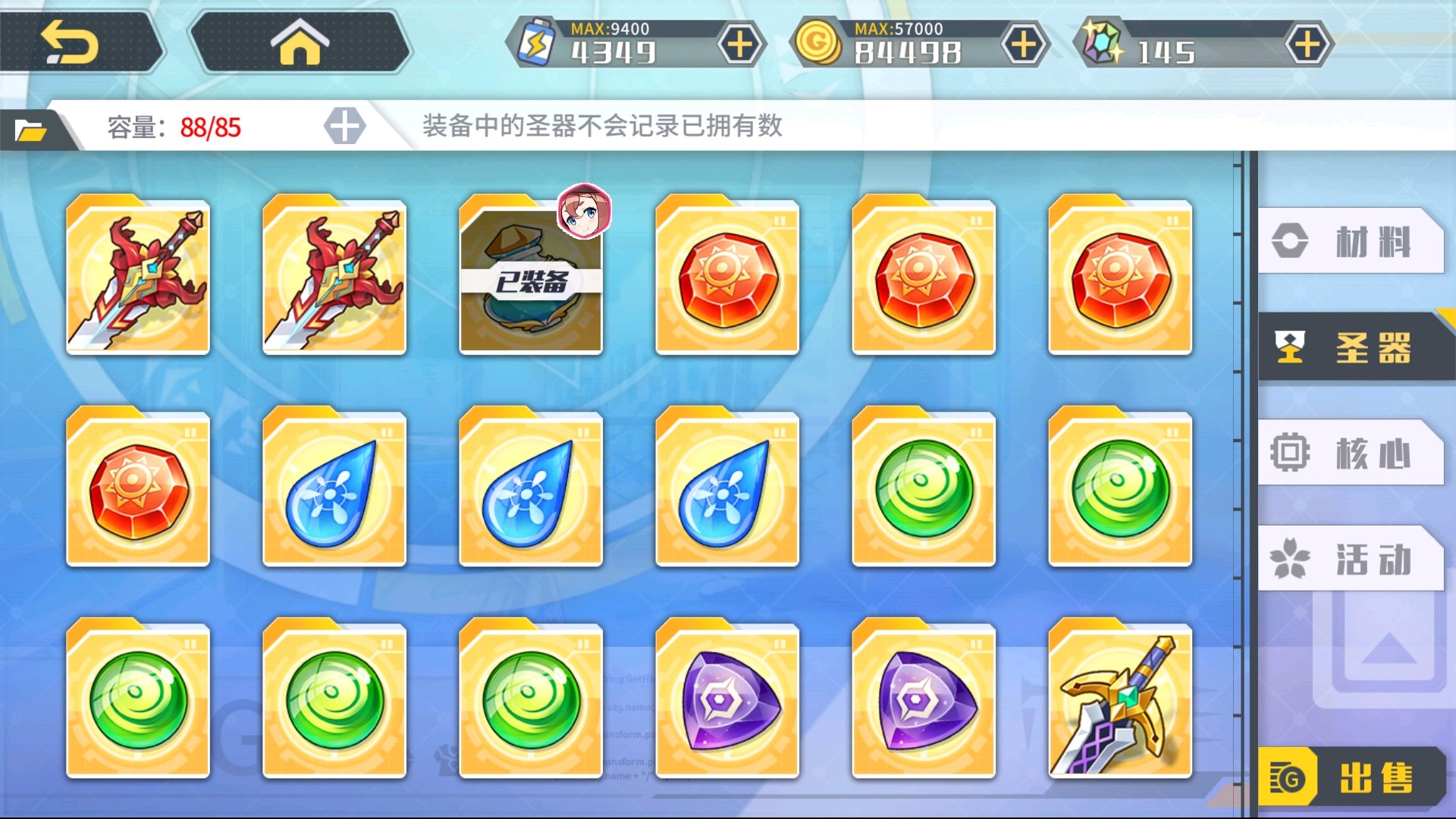Select the first purple triangular gem
1456x819 pixels.
tap(727, 699)
